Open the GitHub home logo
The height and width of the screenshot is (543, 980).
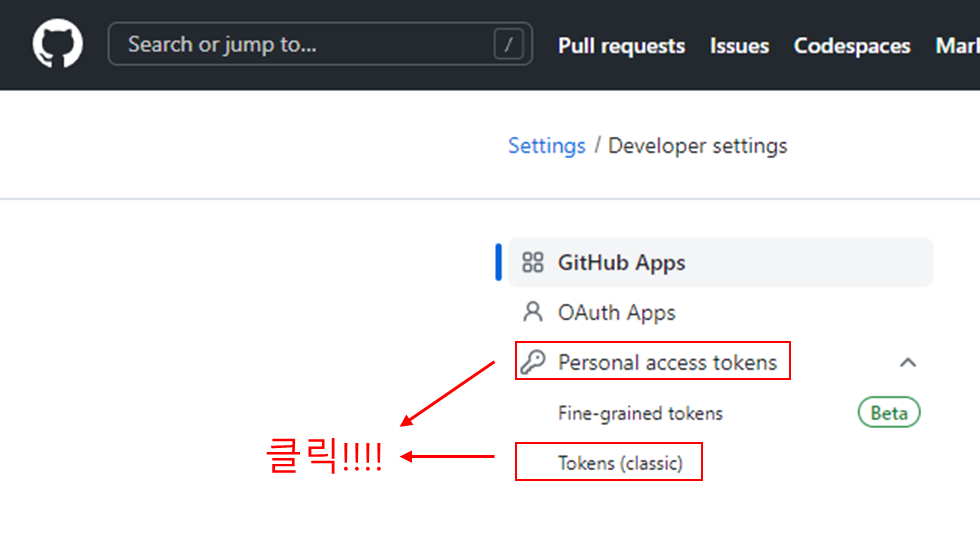click(x=58, y=44)
